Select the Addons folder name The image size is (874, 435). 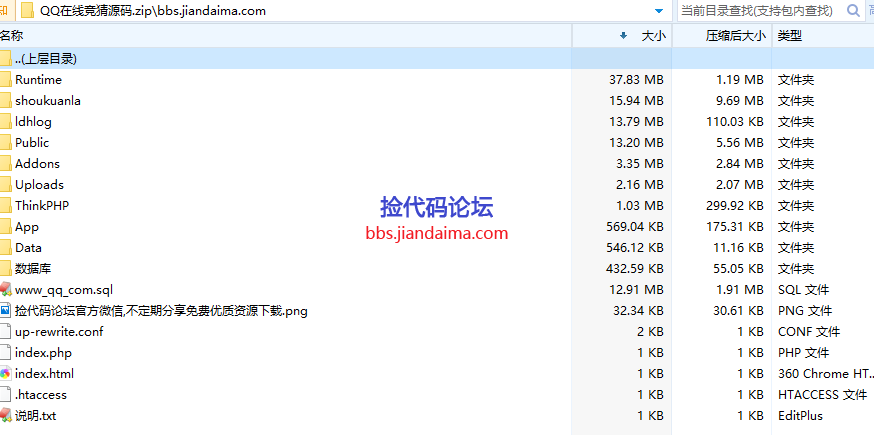click(37, 164)
